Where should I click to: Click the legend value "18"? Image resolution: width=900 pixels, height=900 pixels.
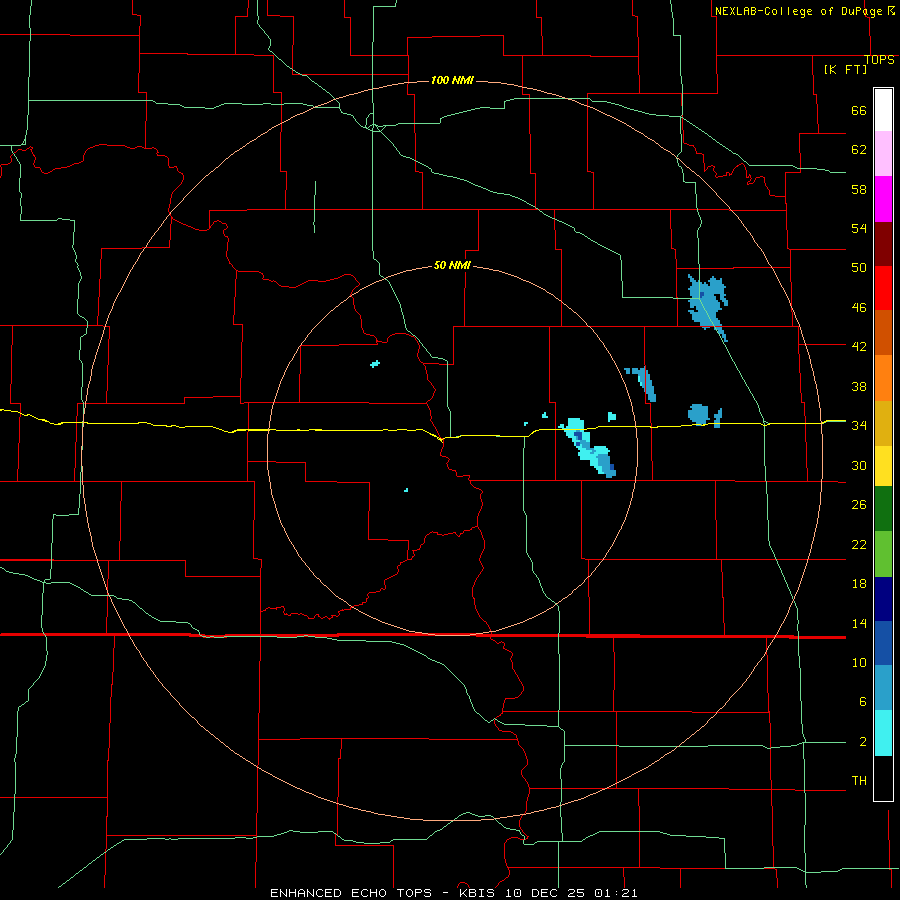859,584
